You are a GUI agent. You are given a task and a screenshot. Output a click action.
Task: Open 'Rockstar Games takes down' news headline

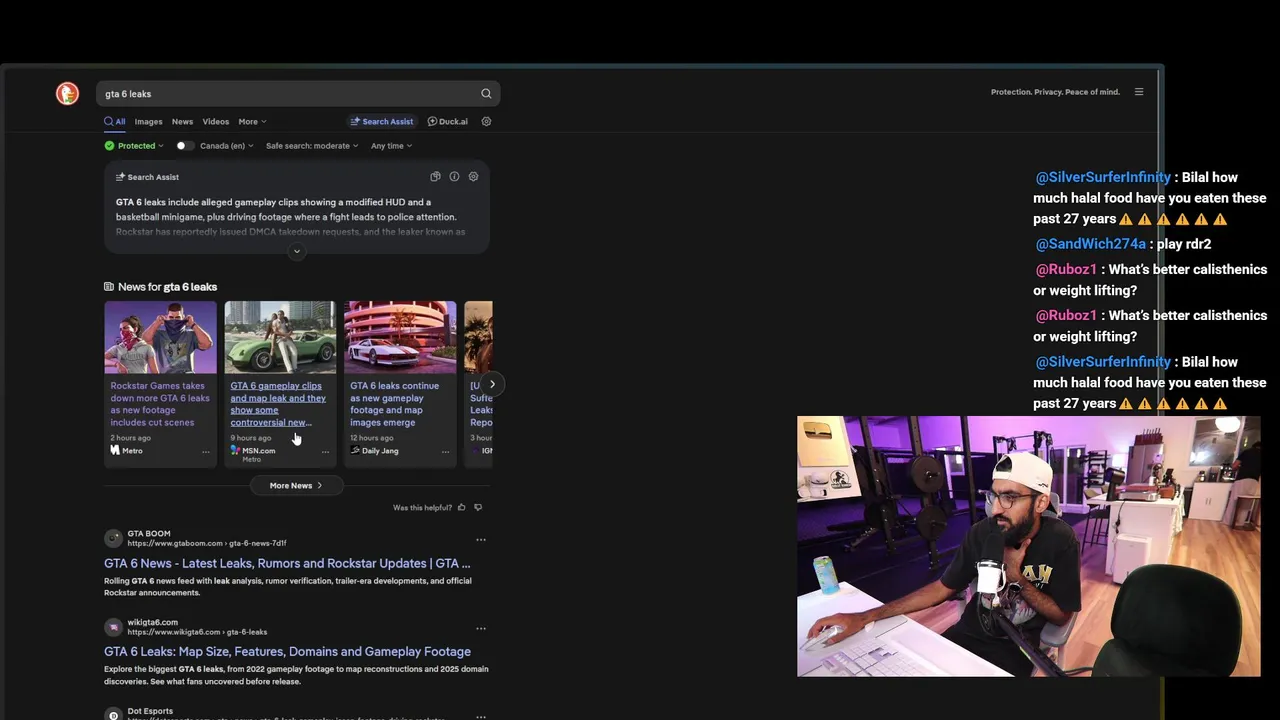click(160, 404)
